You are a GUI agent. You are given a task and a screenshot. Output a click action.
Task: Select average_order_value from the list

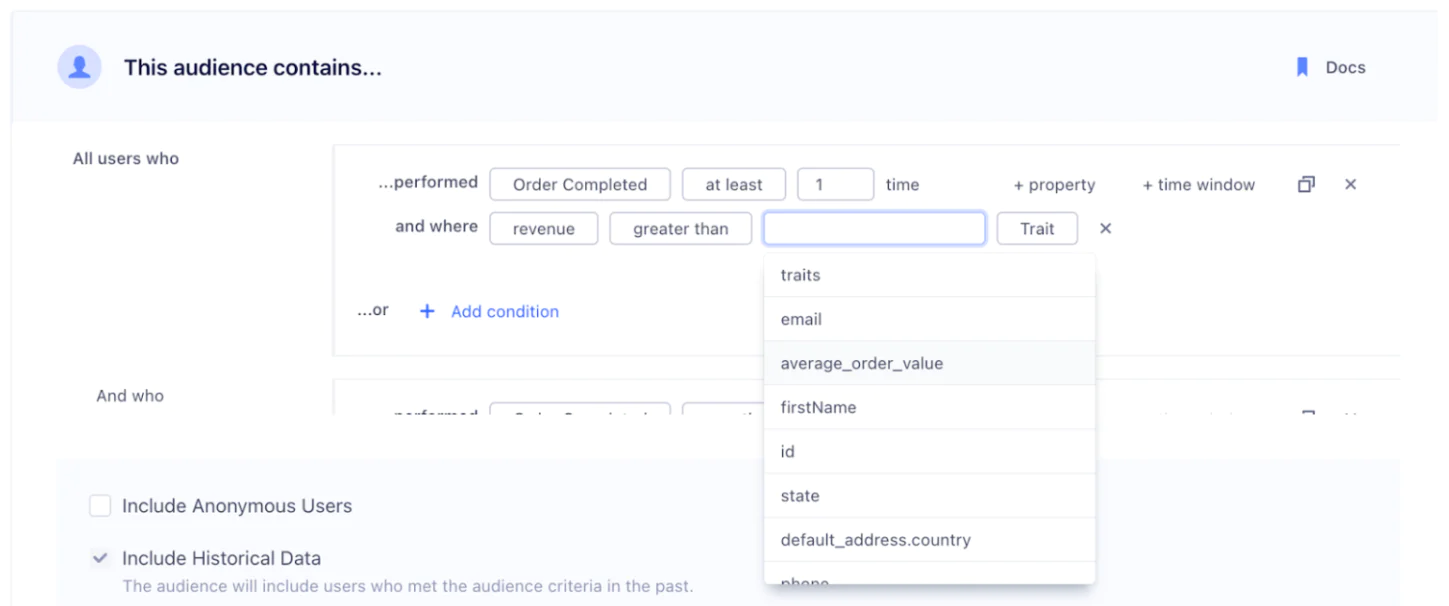861,363
